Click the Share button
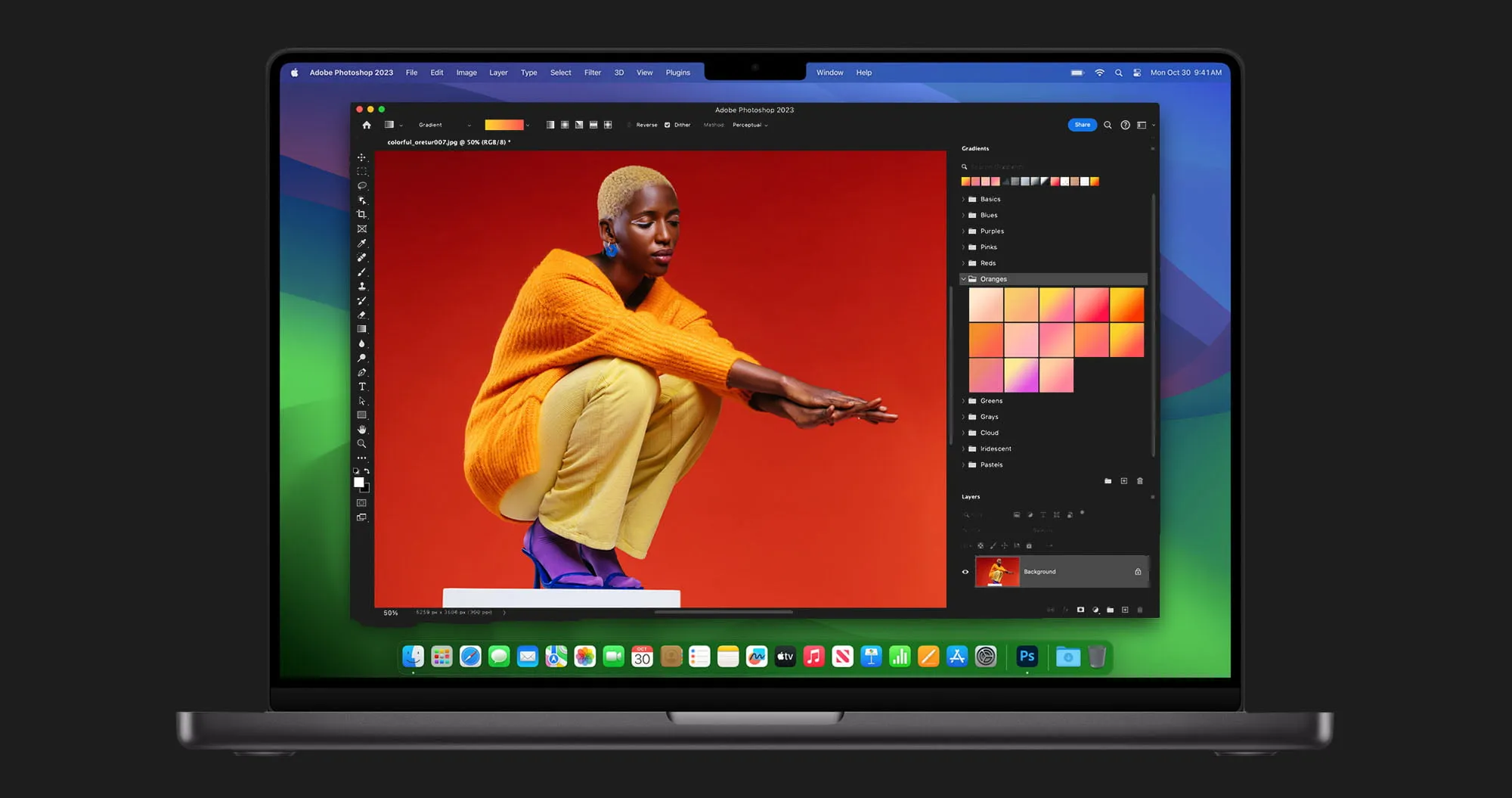 click(1082, 125)
